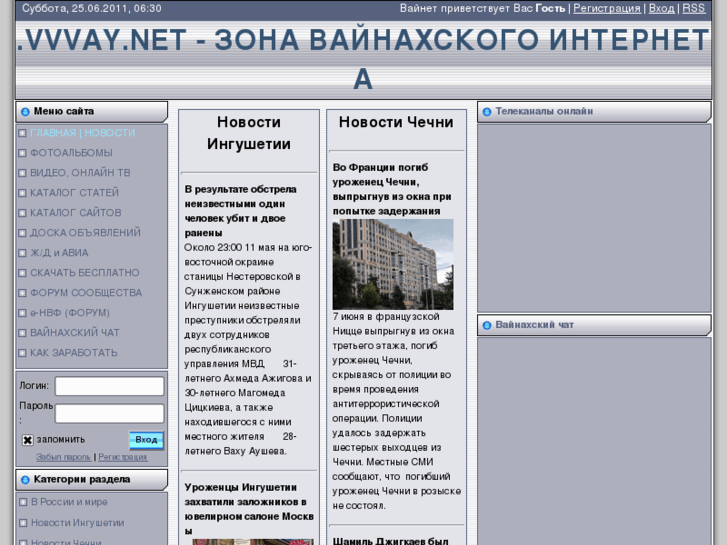Open Регистрация link under login form
Screen dimensions: 727x545
coord(123,457)
